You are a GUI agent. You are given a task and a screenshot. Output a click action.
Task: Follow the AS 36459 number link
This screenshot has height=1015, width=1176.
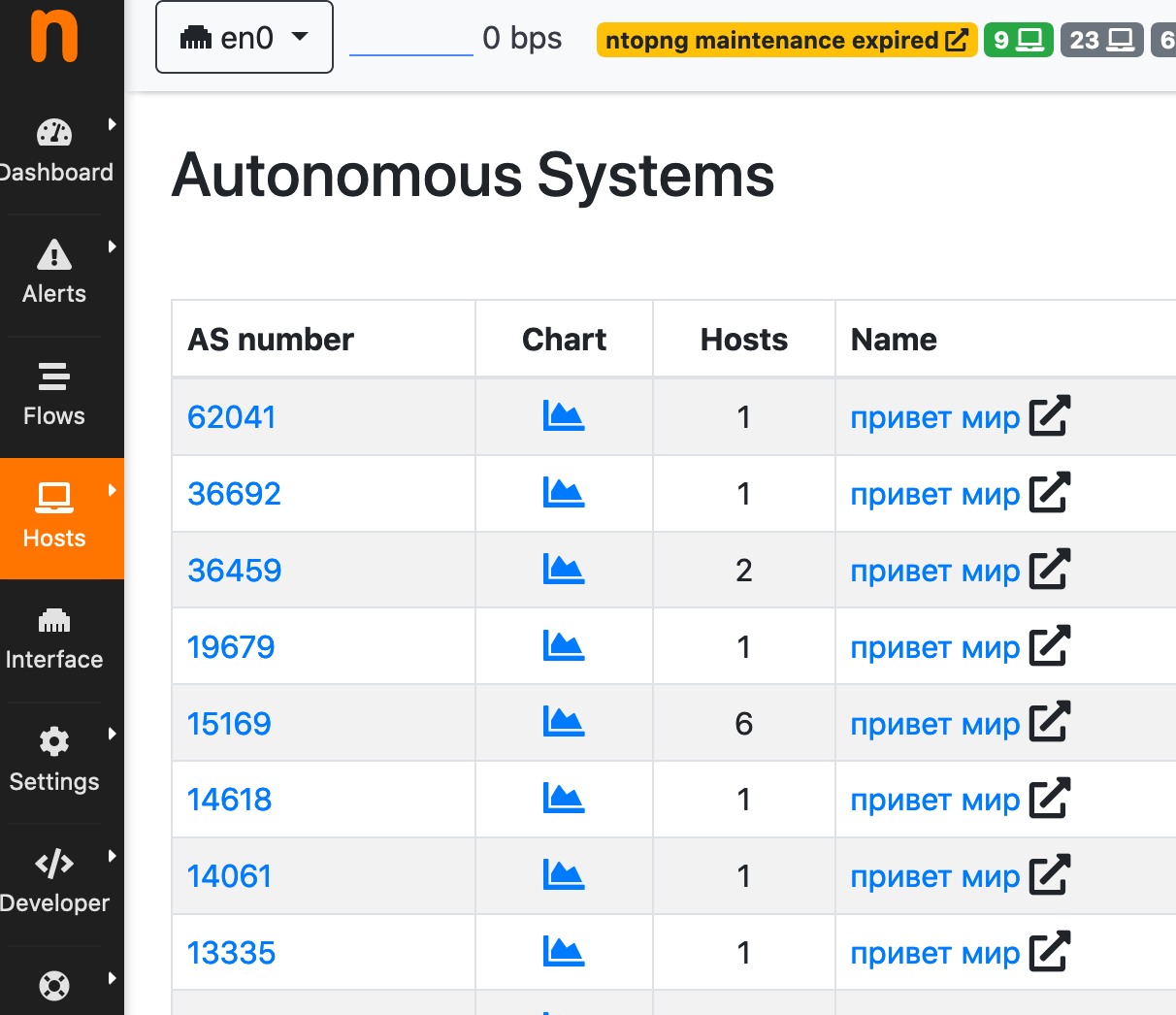tap(234, 571)
